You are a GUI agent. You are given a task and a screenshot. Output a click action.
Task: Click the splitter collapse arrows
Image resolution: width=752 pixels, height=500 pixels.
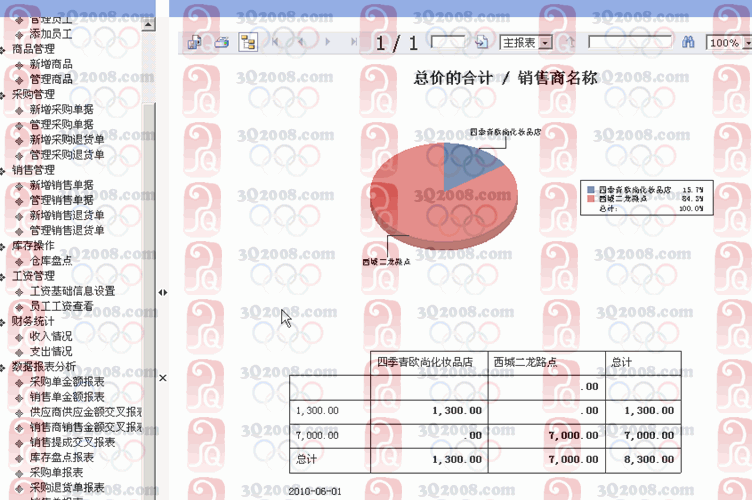coord(163,292)
